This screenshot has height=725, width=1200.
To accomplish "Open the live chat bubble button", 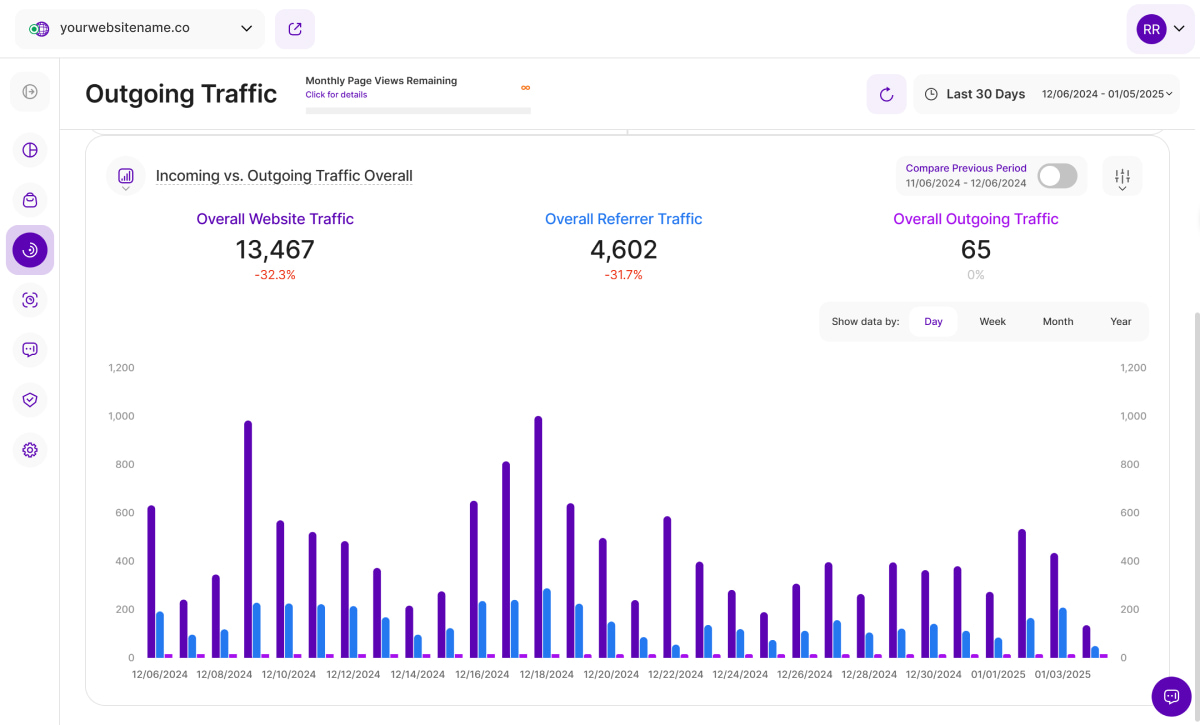I will pyautogui.click(x=1171, y=696).
